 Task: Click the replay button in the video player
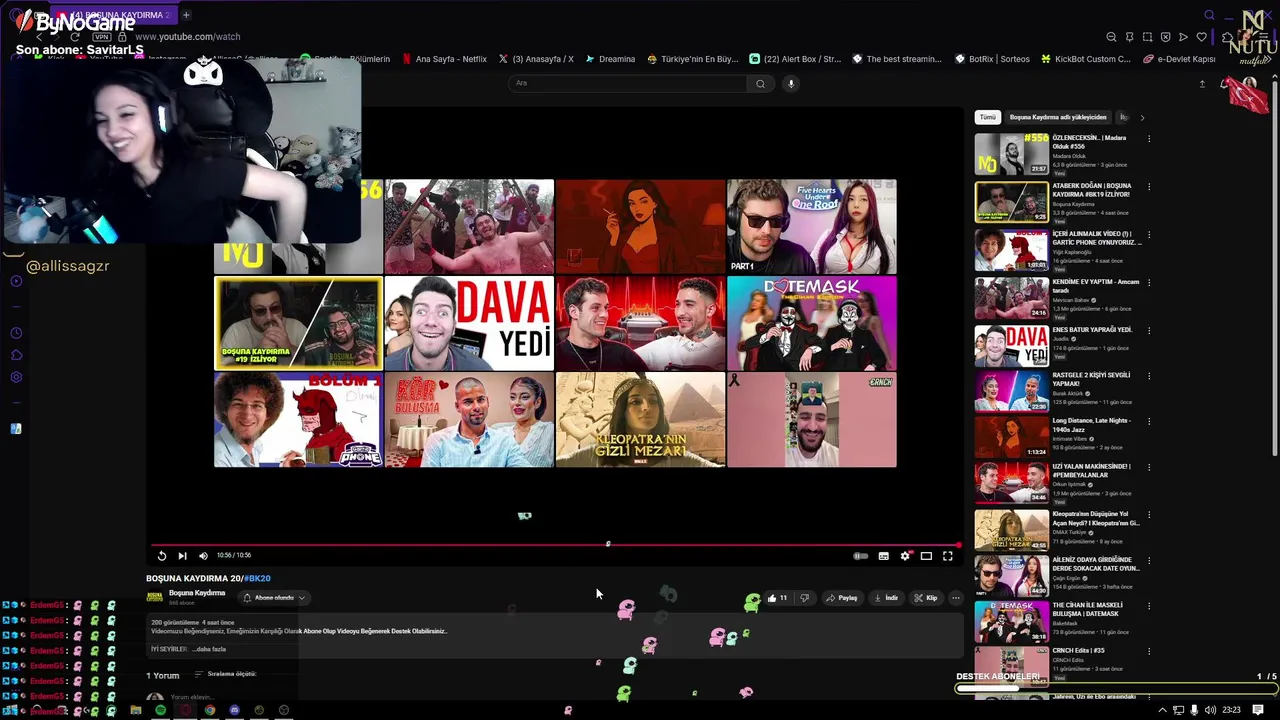point(162,556)
